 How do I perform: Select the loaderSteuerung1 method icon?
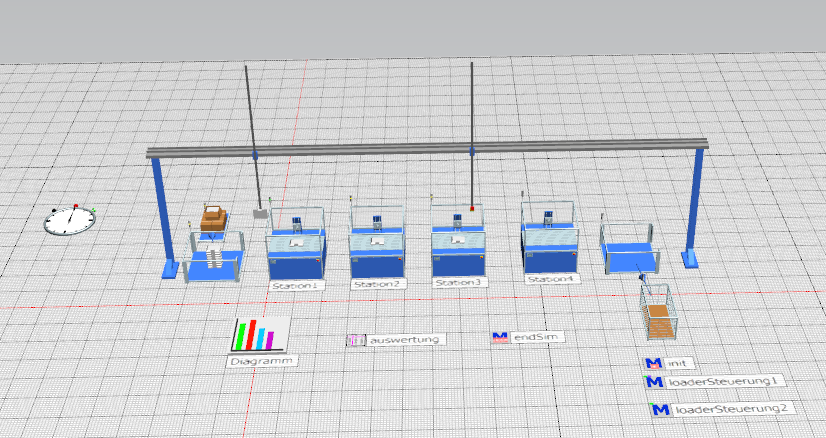click(x=655, y=381)
